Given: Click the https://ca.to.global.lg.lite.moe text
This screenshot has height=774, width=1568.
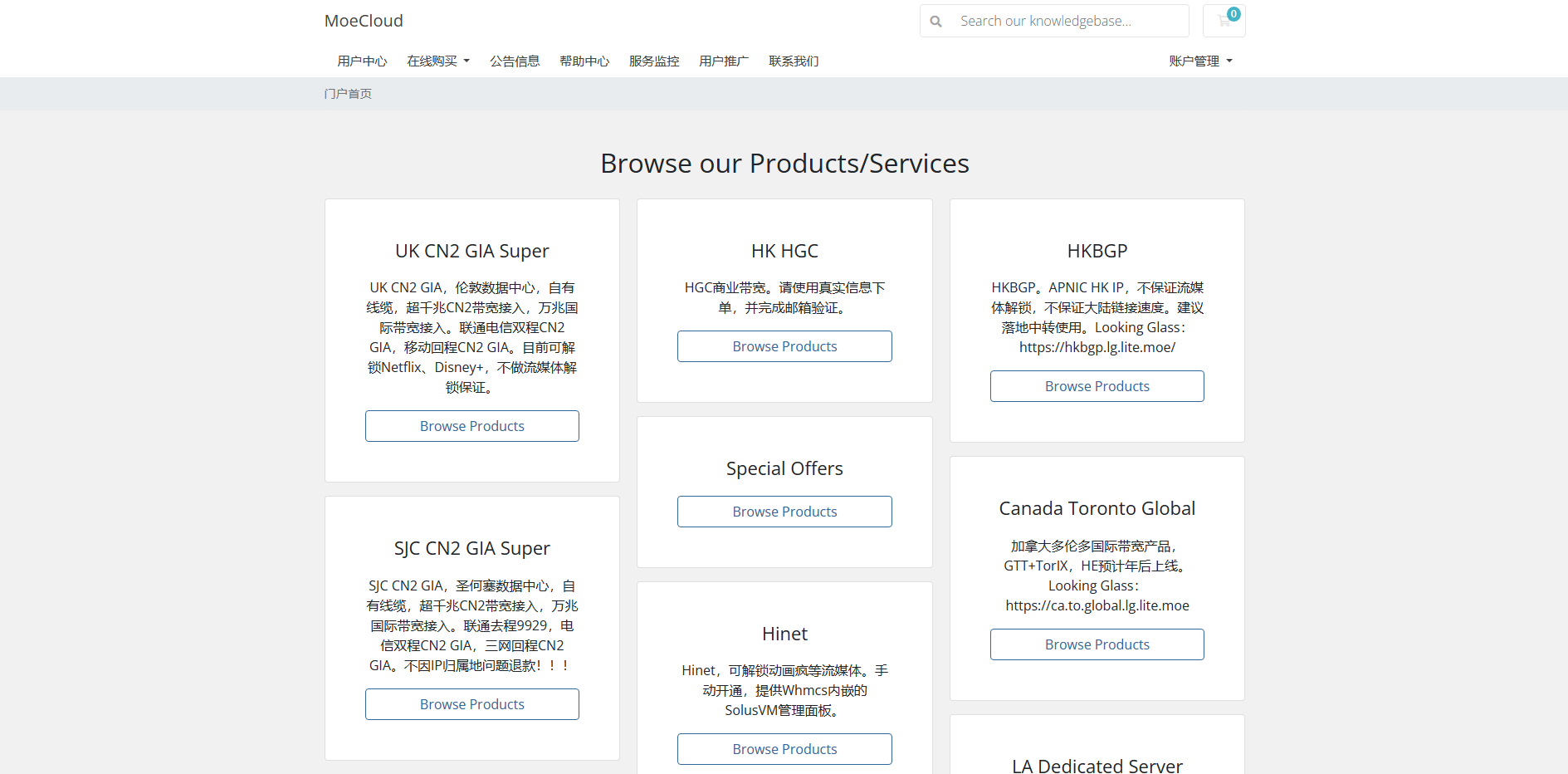Looking at the screenshot, I should (1097, 605).
